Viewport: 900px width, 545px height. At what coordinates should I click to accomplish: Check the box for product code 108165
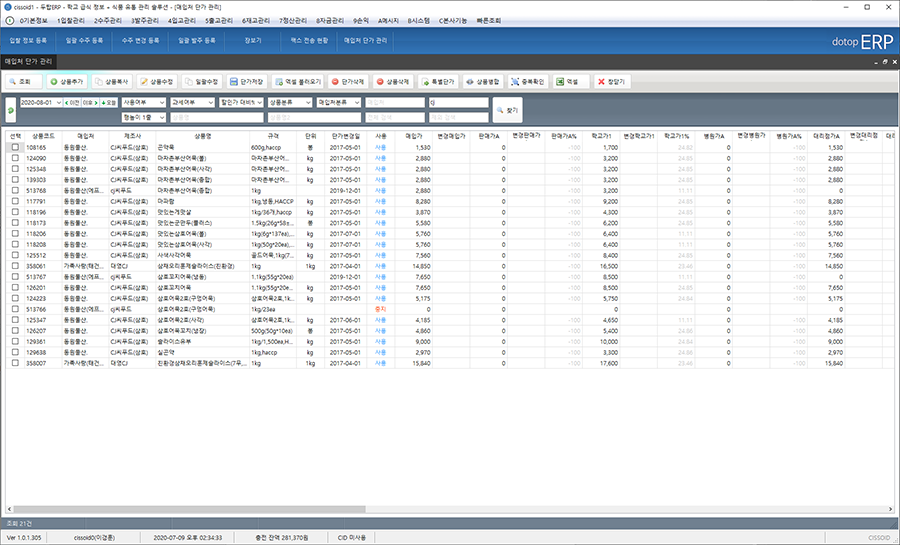point(15,147)
